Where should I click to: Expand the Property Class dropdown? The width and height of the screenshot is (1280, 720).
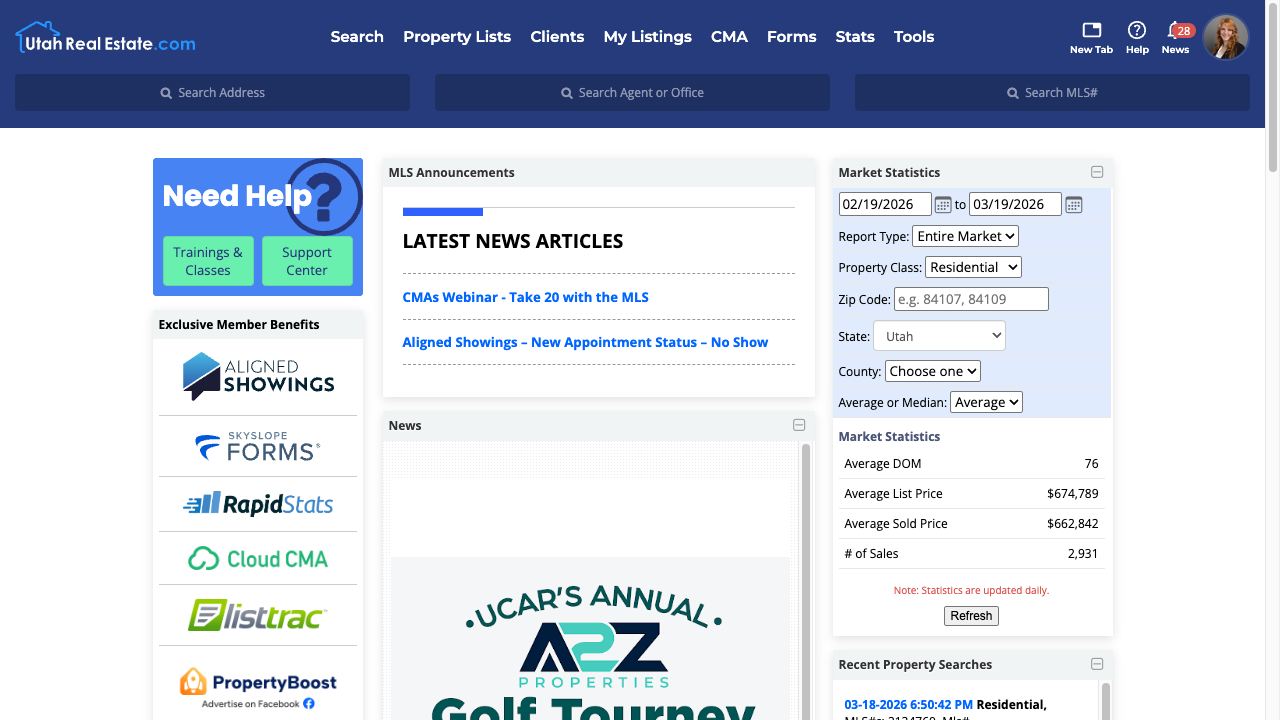(973, 267)
